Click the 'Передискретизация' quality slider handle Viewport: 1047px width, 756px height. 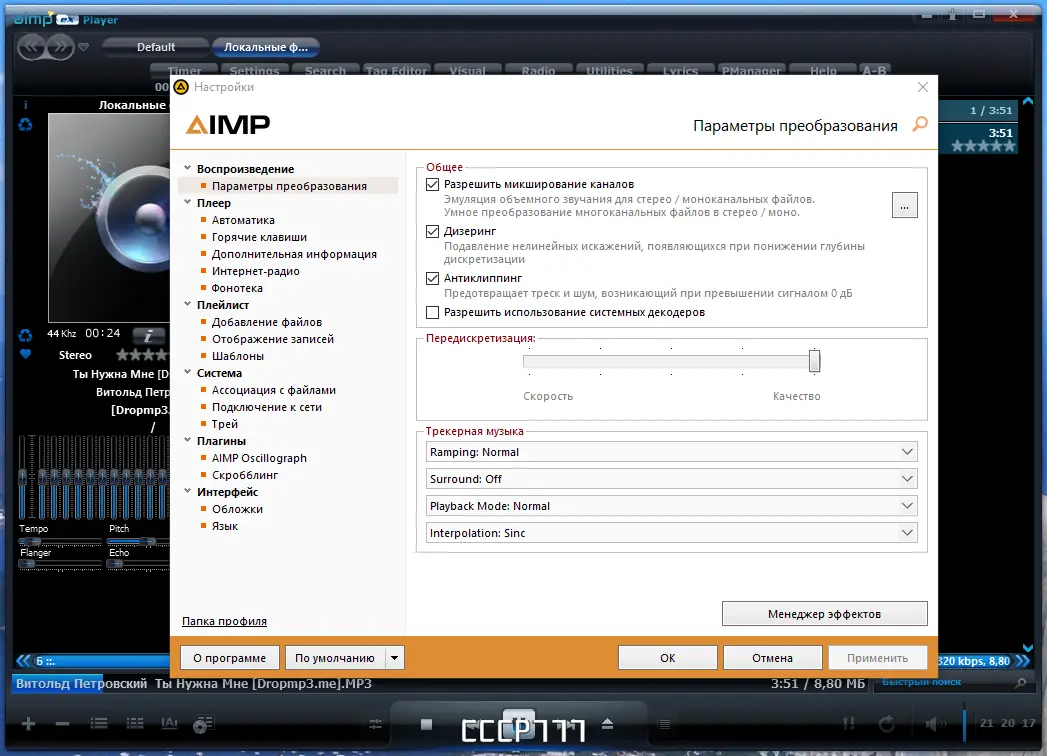click(x=815, y=361)
